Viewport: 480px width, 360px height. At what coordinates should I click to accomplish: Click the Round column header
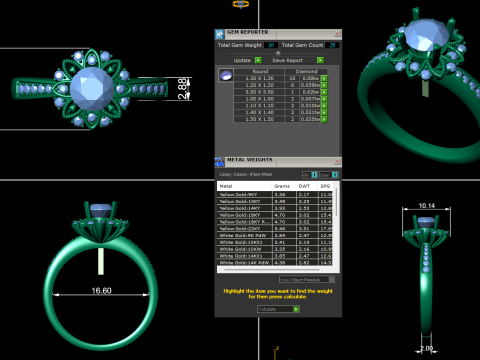coord(260,71)
